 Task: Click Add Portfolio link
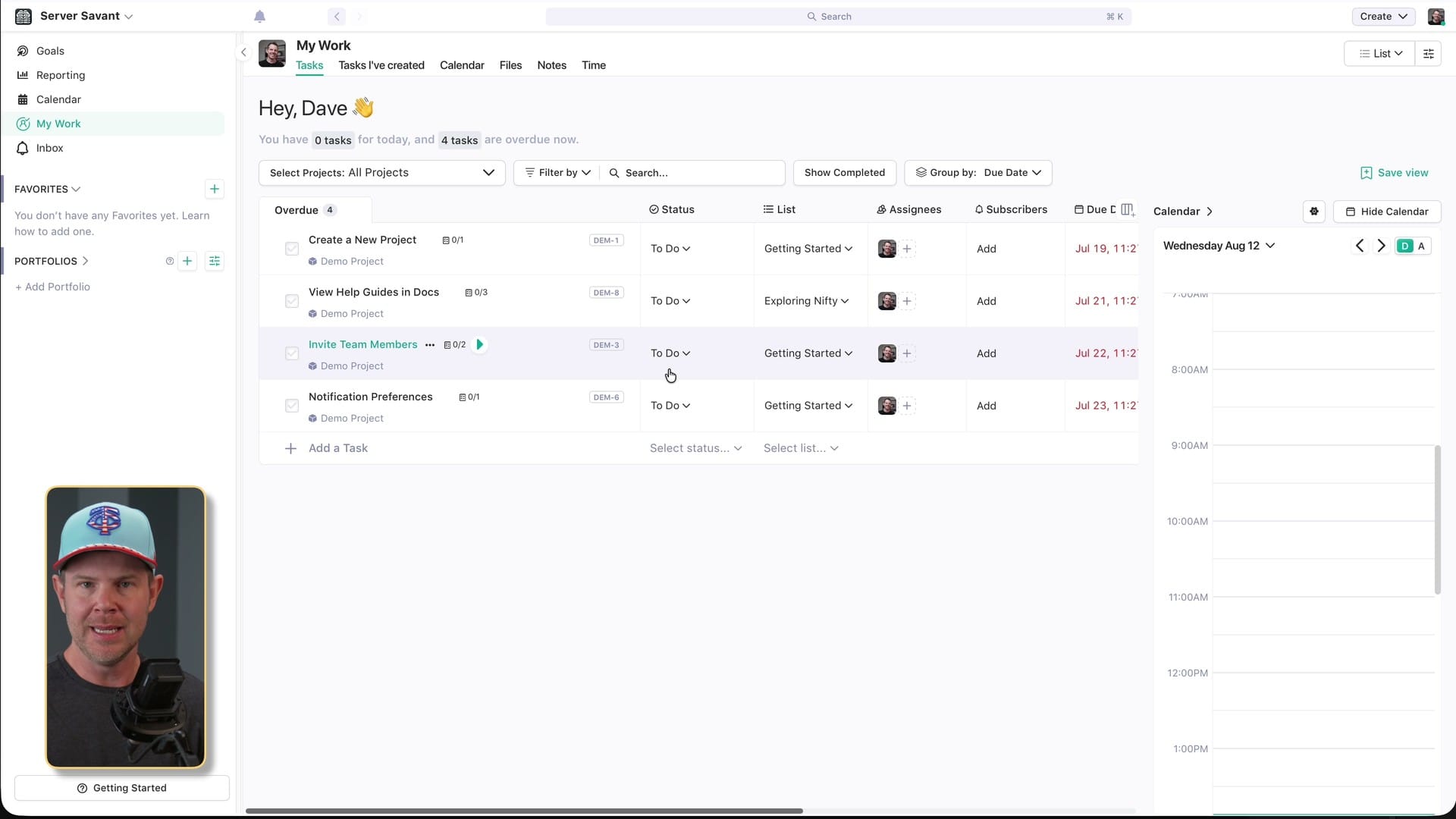(52, 287)
